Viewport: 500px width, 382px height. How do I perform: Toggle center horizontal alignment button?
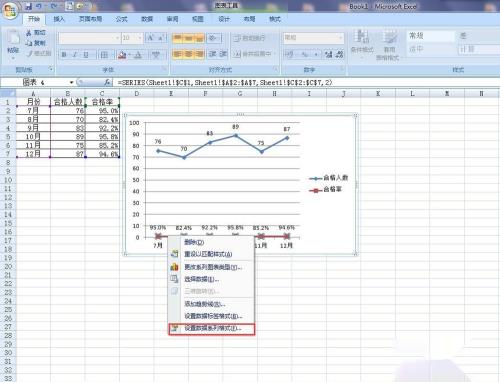[x=188, y=54]
